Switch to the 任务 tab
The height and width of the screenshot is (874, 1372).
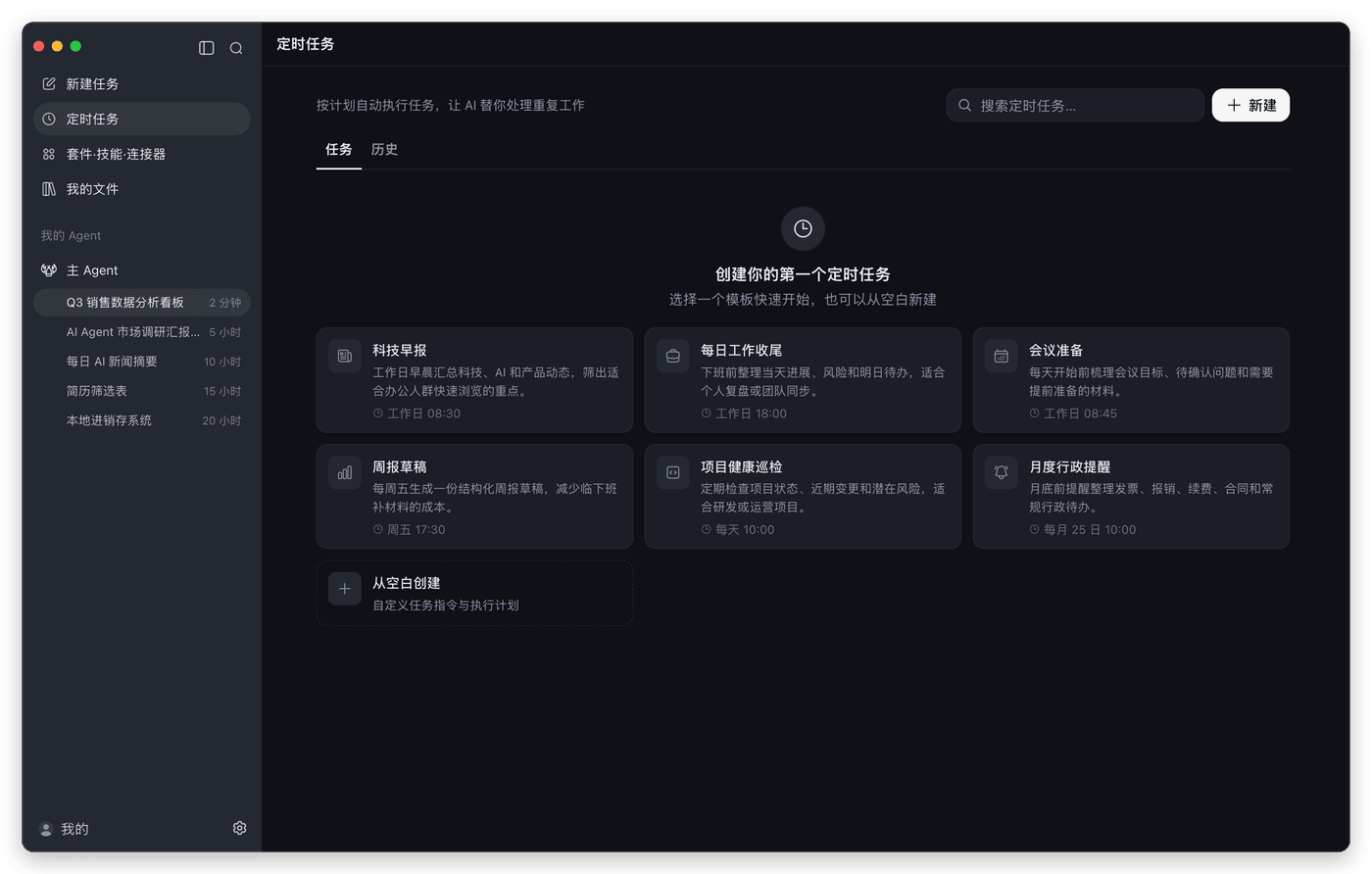point(339,150)
